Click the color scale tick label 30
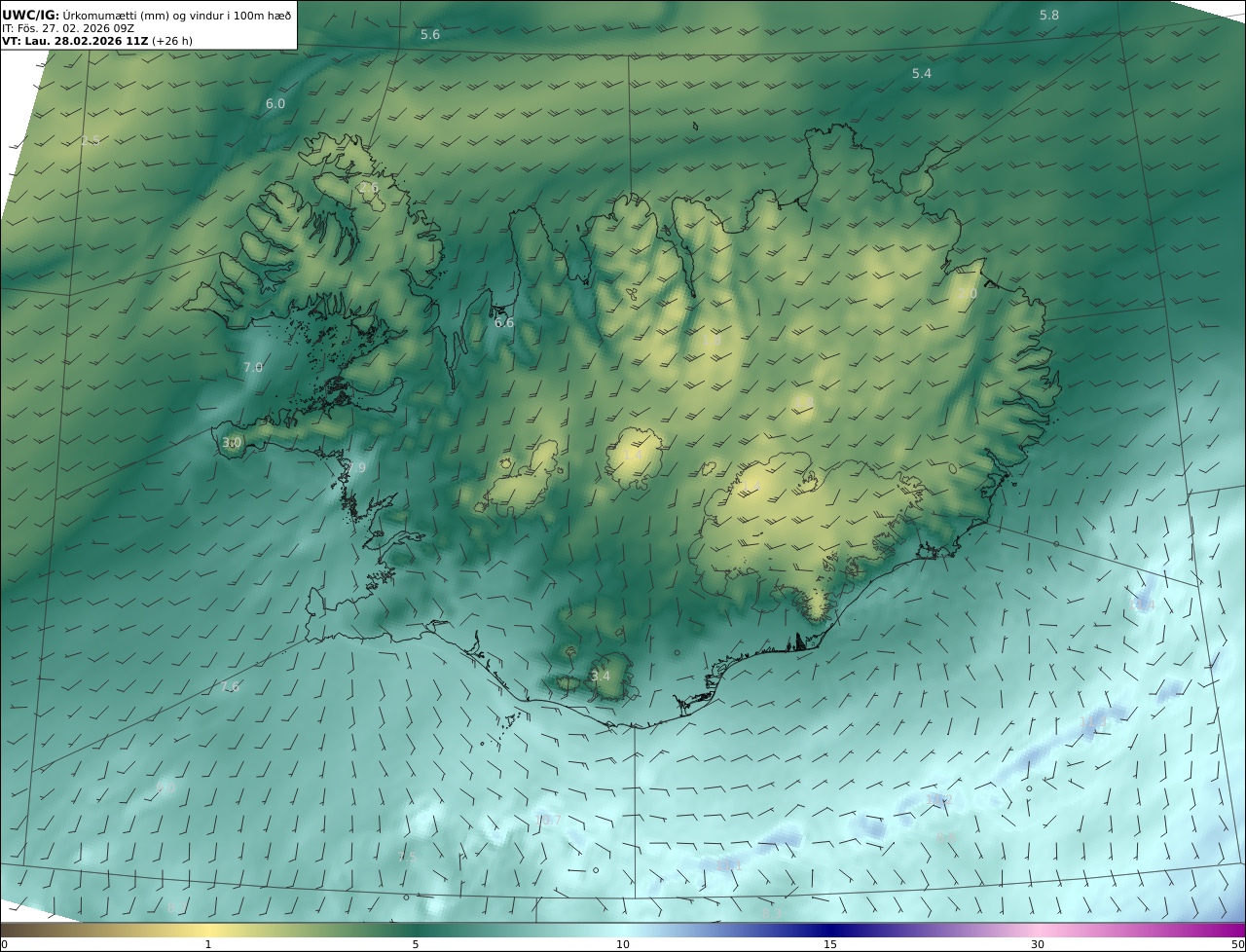Screen dimensions: 1246x952 [1038, 944]
